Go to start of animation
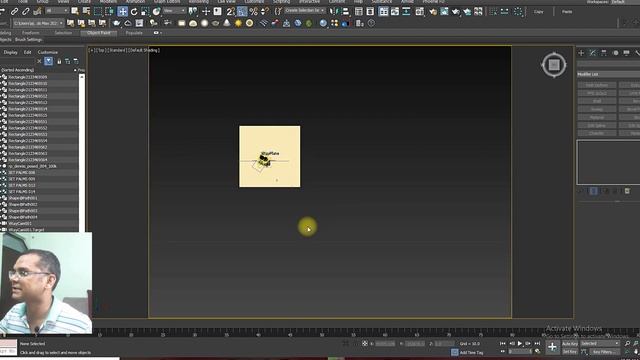Screen dimensions: 640x360 click(x=502, y=344)
